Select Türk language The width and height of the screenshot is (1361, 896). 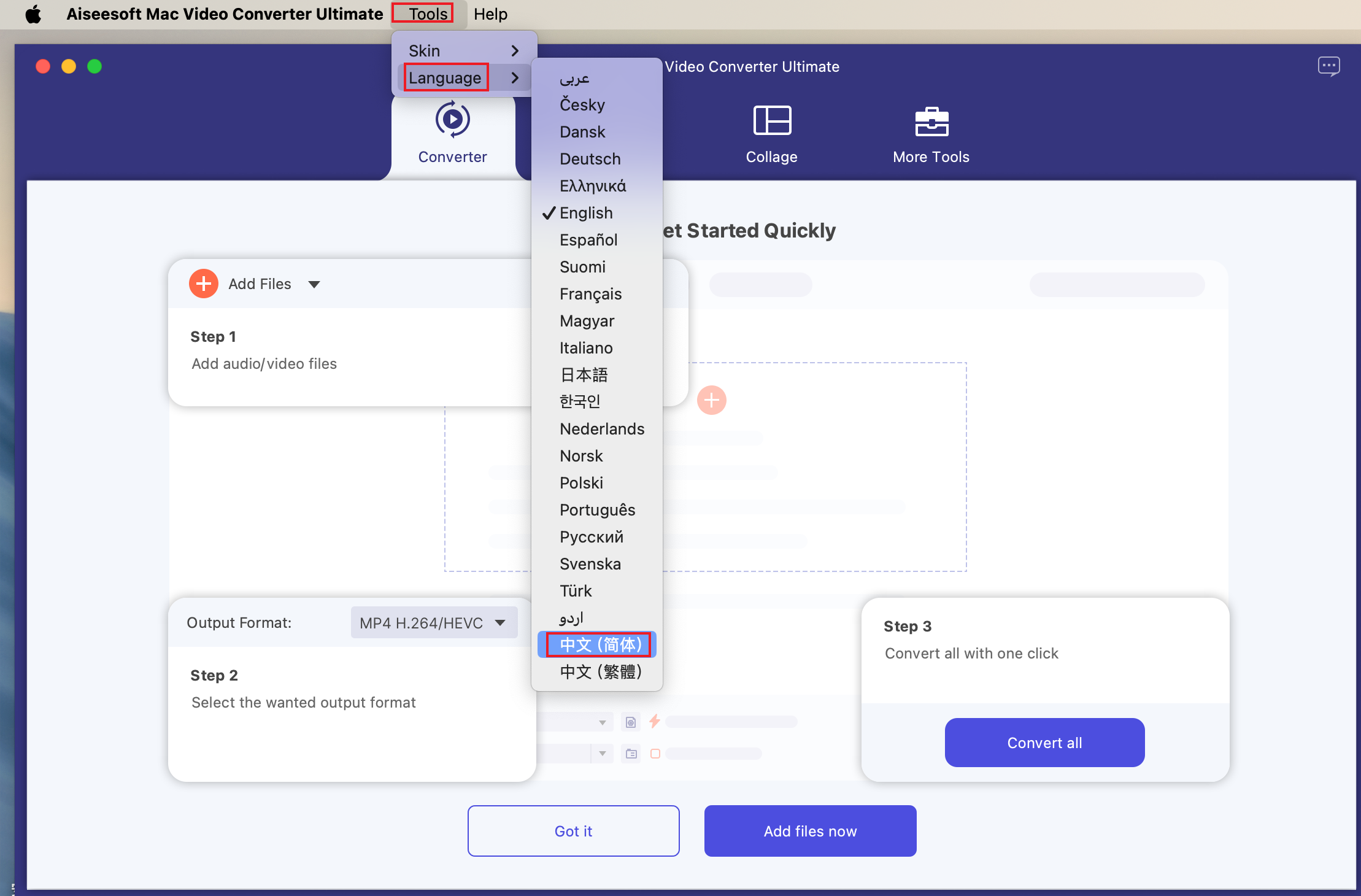coord(597,590)
